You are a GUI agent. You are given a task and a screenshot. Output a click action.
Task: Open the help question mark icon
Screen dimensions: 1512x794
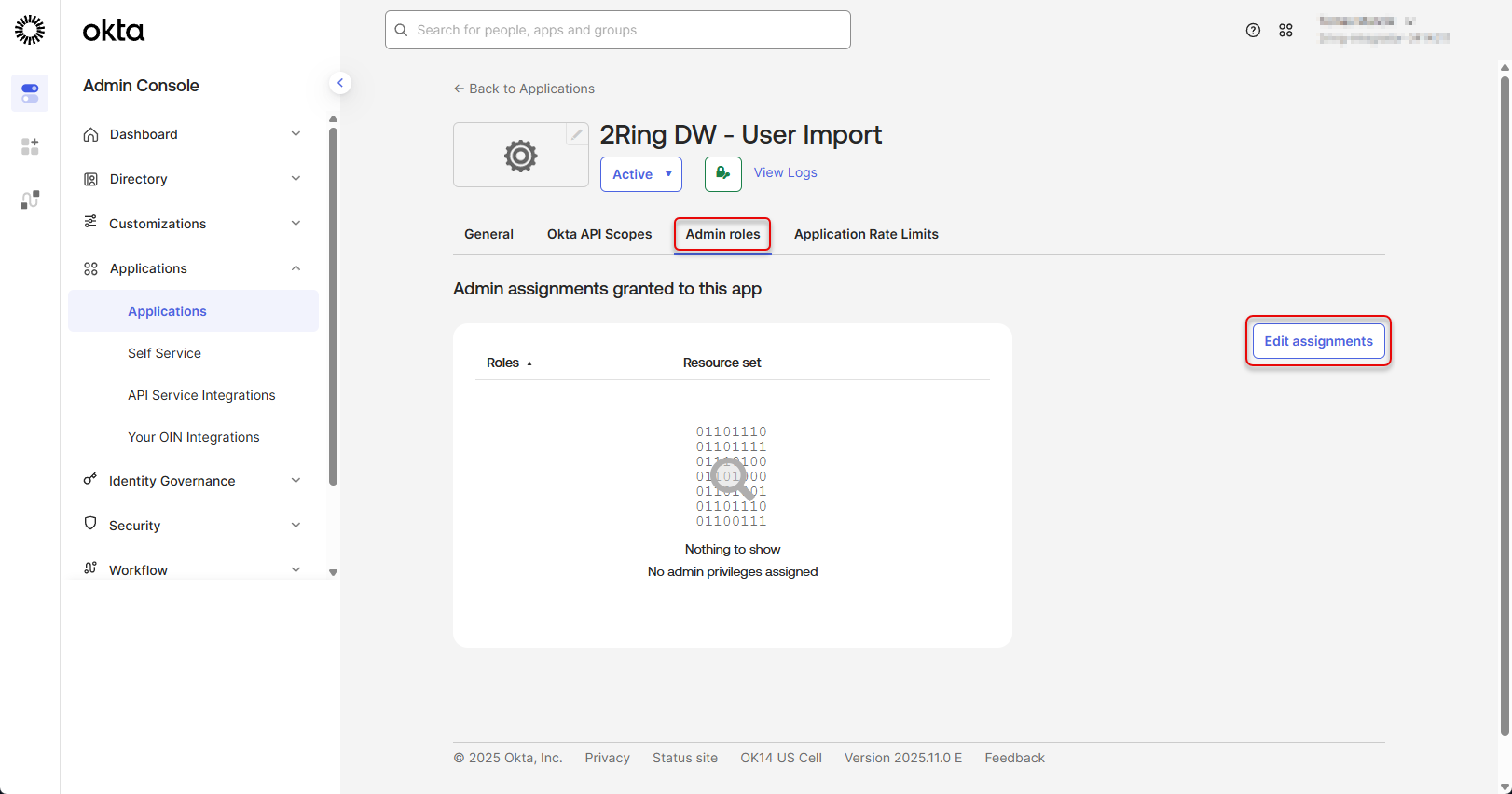click(x=1253, y=31)
